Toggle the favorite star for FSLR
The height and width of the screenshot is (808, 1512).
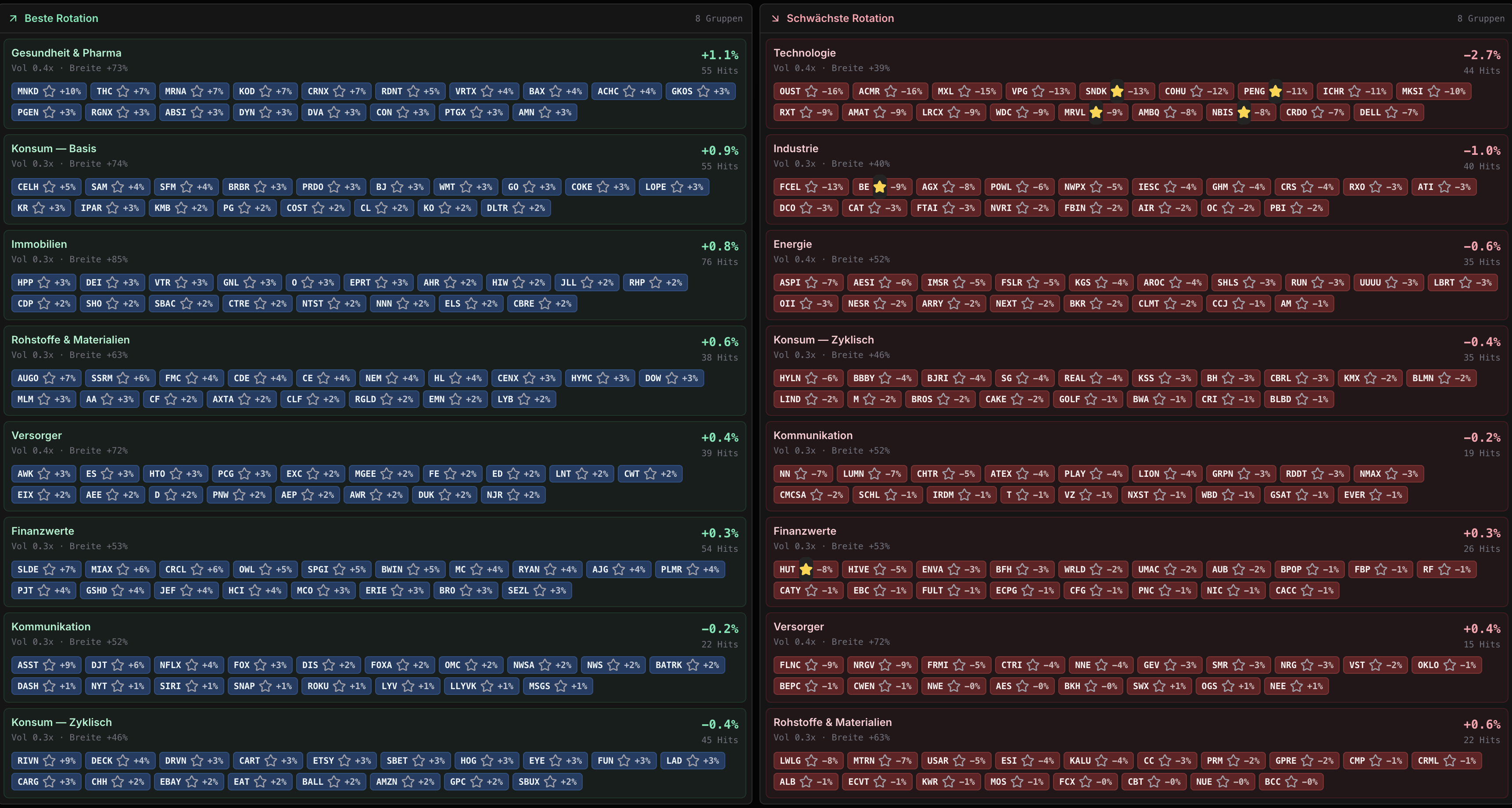[1033, 282]
